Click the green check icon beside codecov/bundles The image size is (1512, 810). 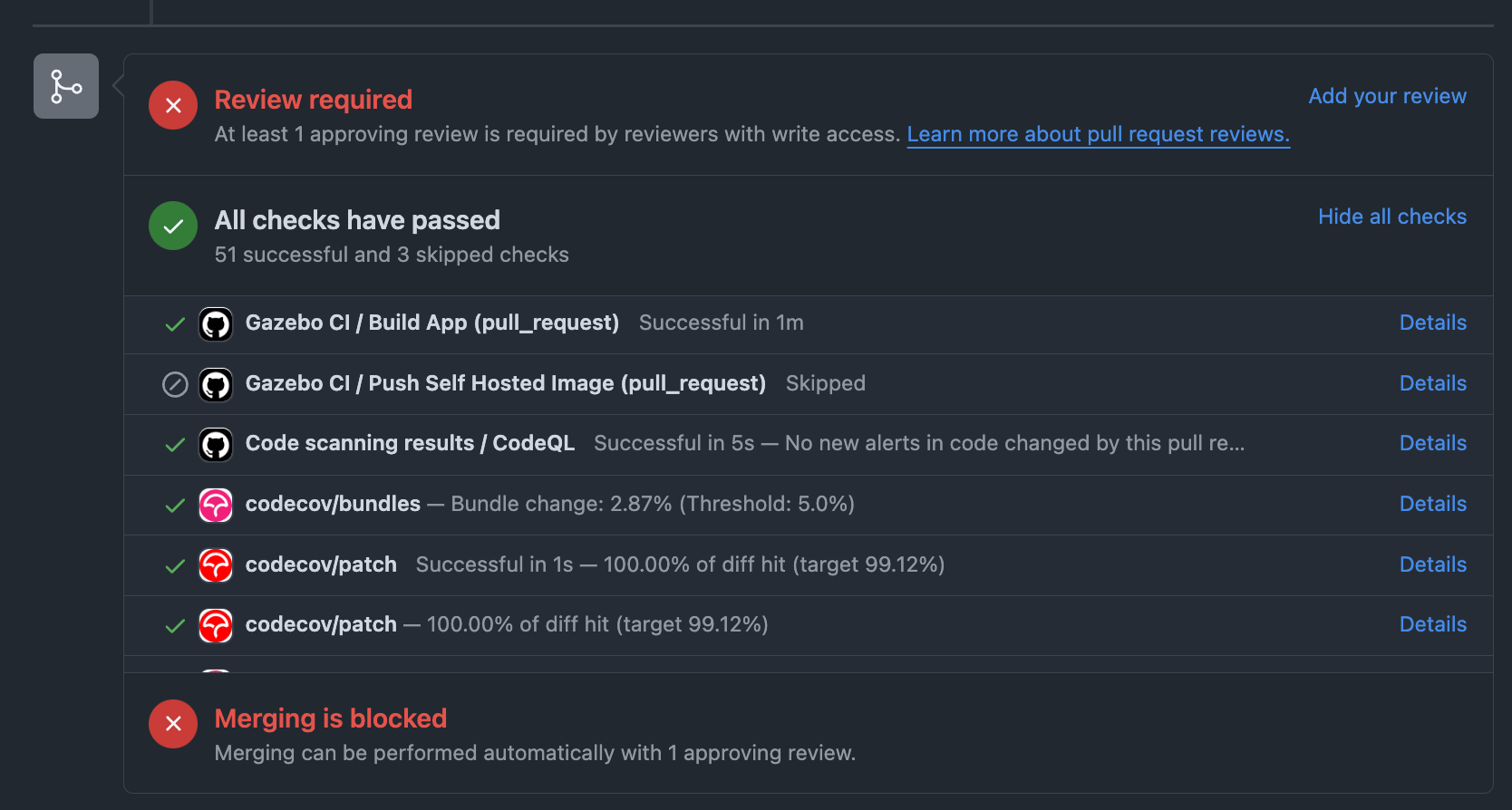[173, 505]
